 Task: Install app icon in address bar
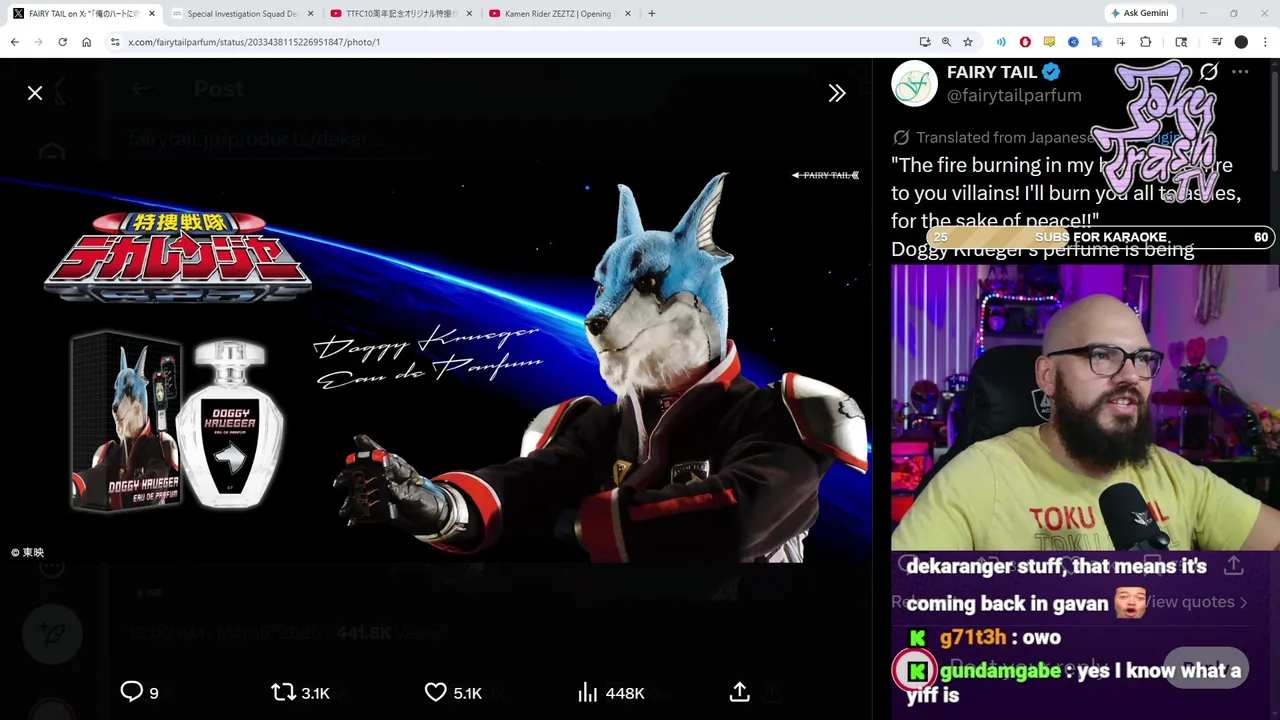click(925, 42)
